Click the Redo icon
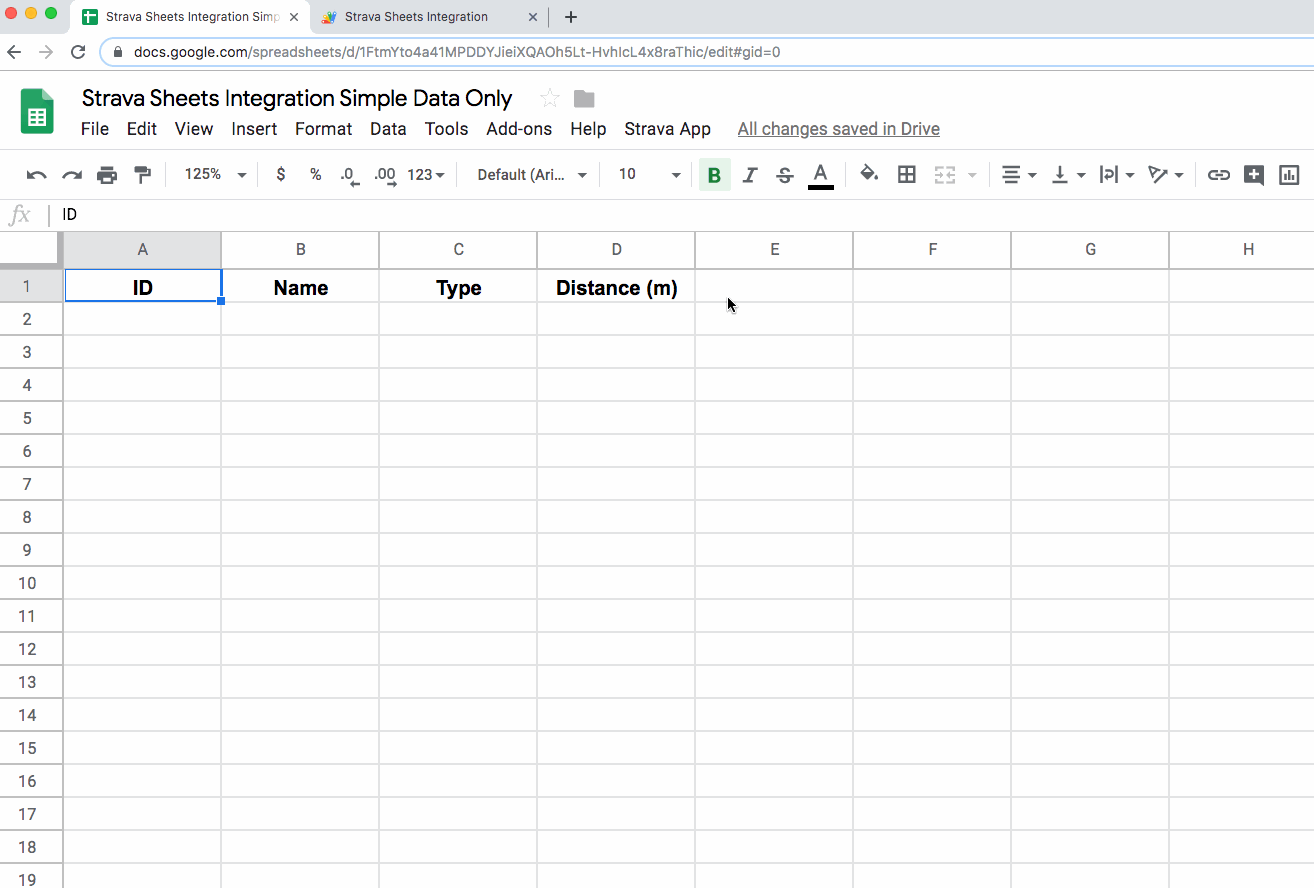 pos(71,174)
